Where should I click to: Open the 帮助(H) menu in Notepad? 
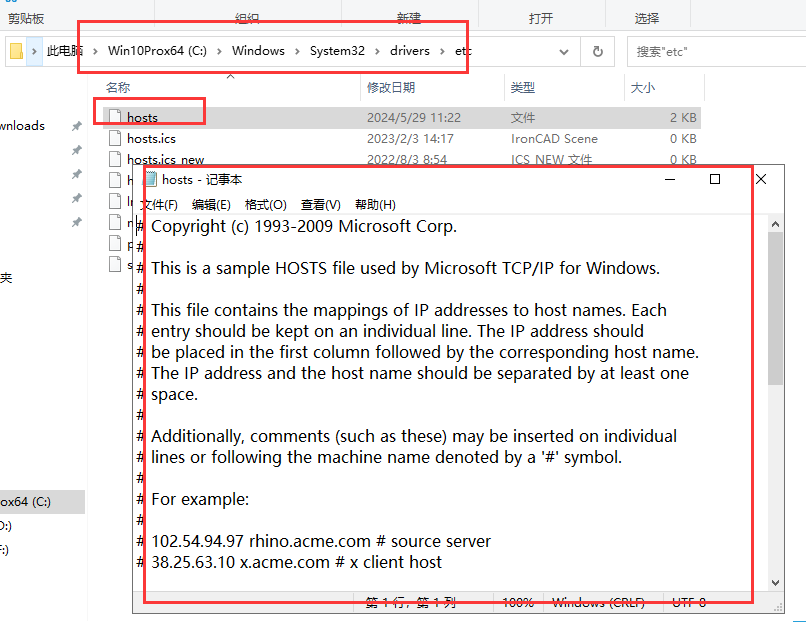(375, 205)
